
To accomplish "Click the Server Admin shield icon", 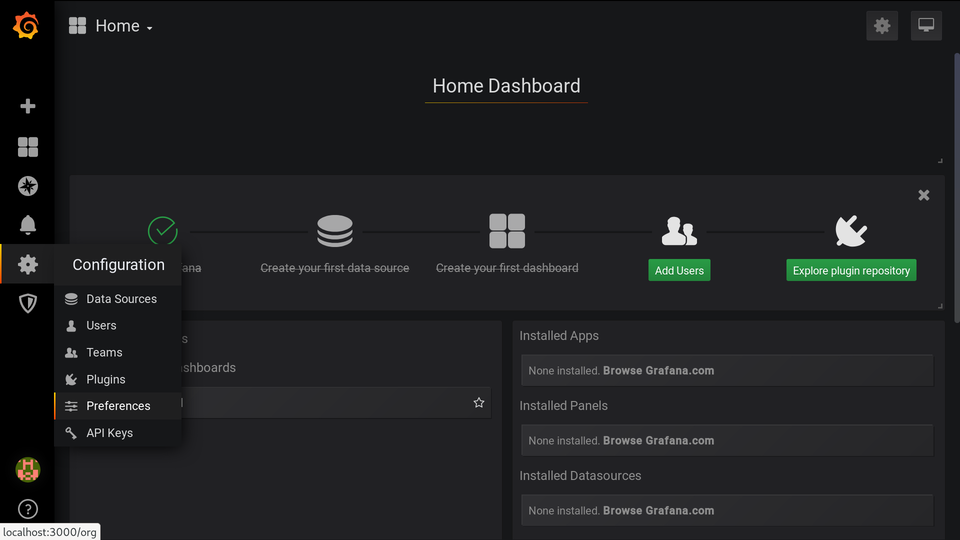I will (x=28, y=303).
